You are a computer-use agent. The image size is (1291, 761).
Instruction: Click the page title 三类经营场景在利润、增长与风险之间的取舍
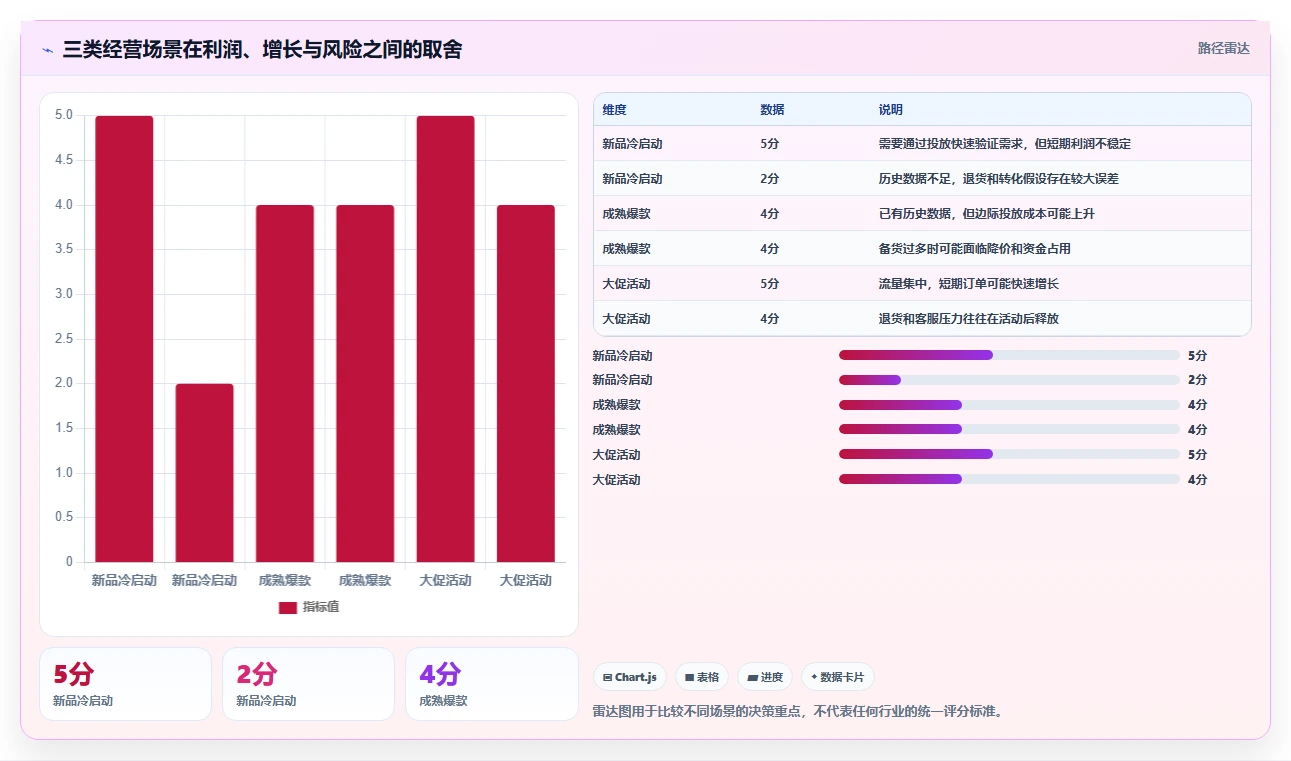coord(262,49)
